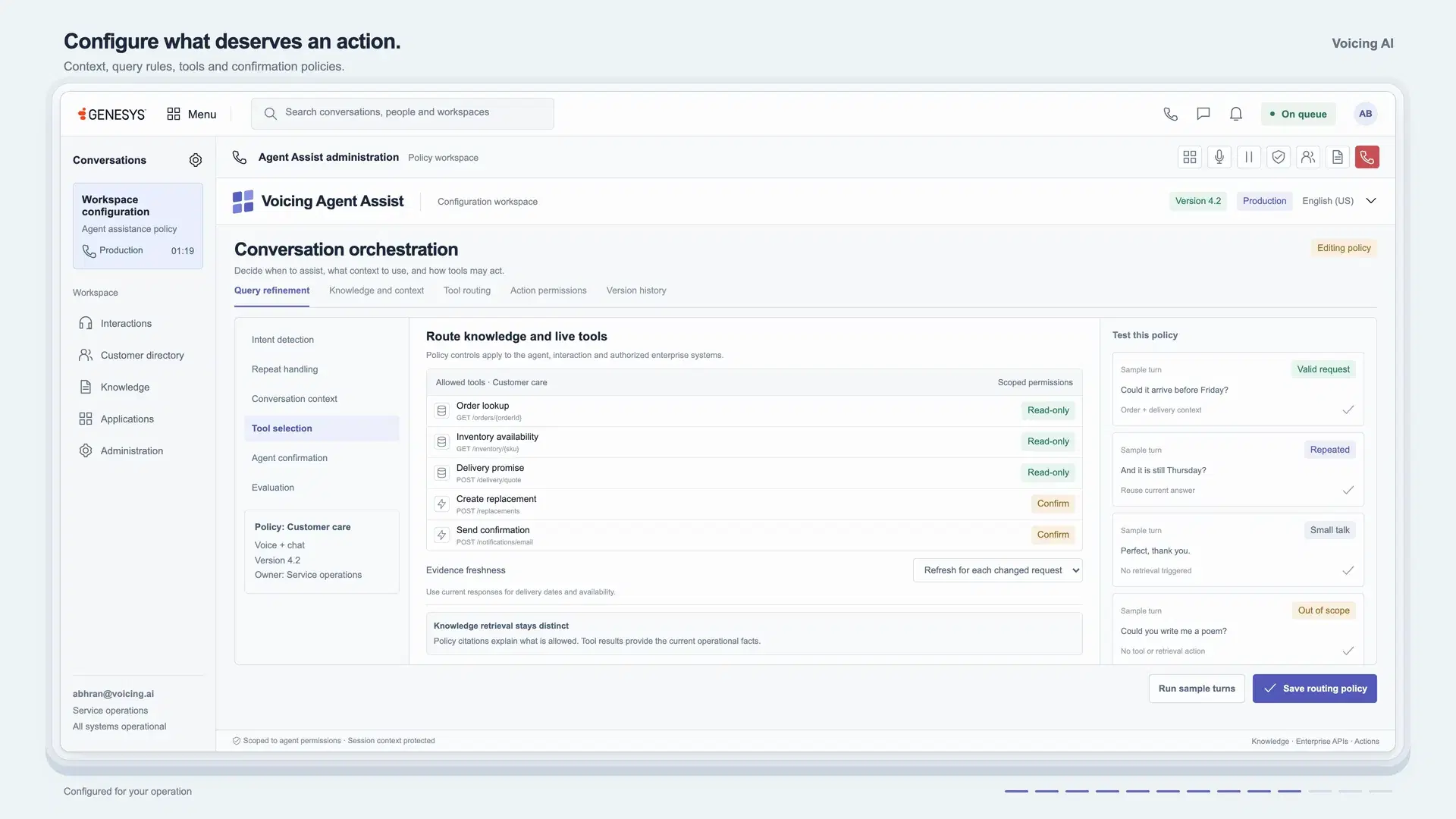Select Evaluation section
This screenshot has width=1456, height=819.
(322, 488)
